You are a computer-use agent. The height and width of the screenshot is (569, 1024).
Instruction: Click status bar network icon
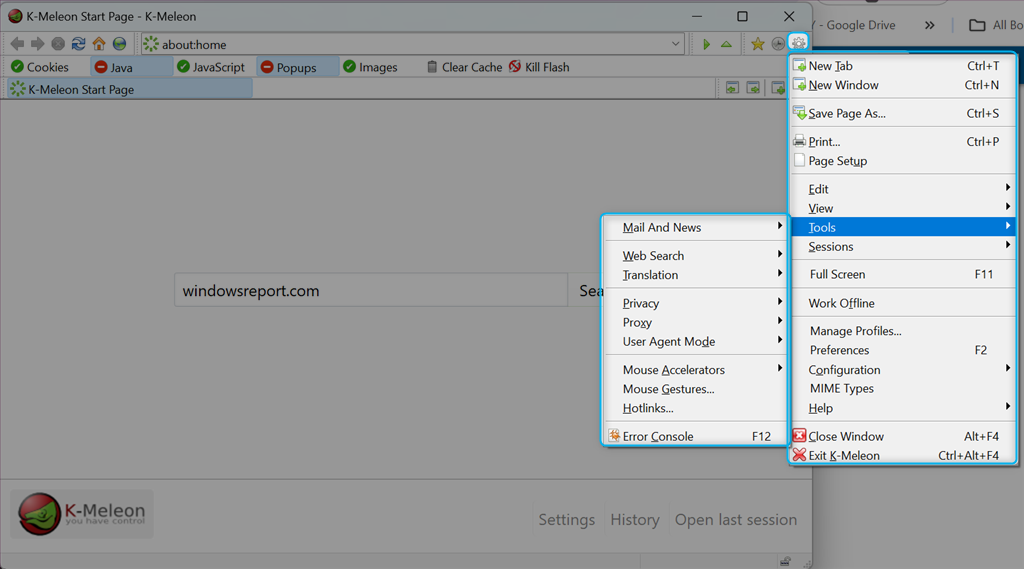786,561
